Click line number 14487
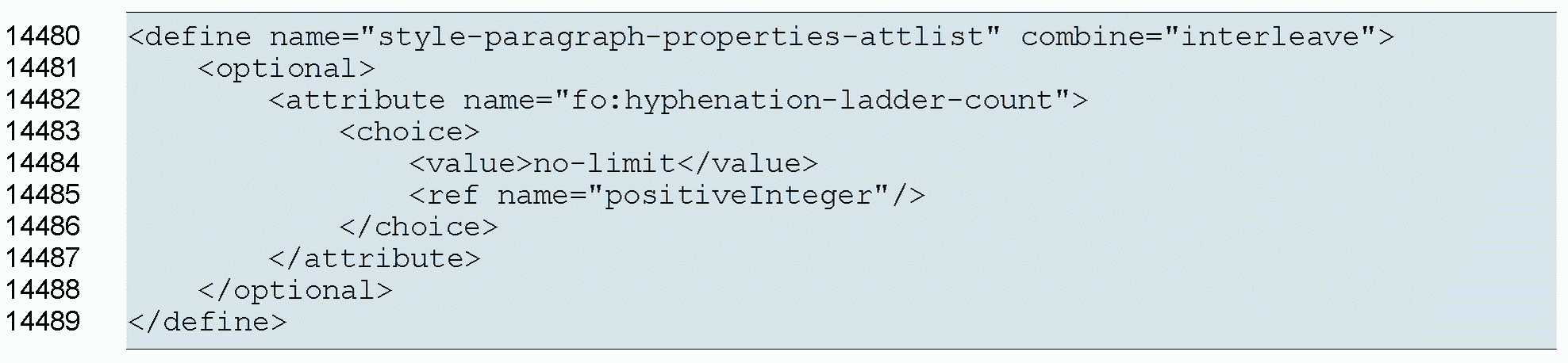This screenshot has width=1568, height=363. [43, 258]
